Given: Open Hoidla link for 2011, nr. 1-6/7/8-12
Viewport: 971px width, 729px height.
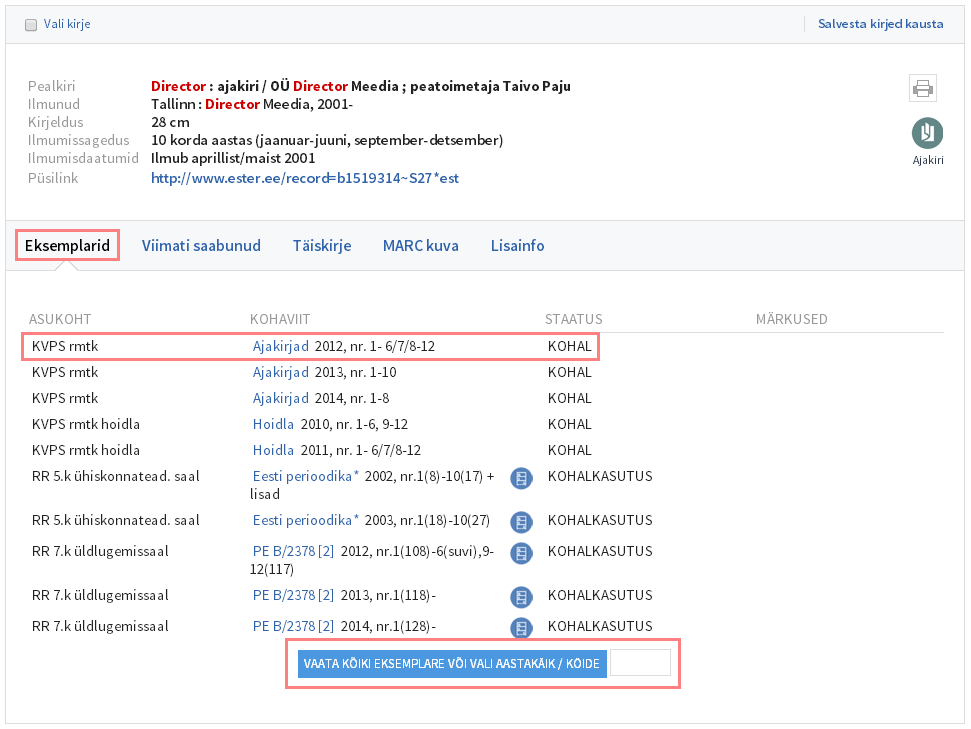Looking at the screenshot, I should [273, 450].
